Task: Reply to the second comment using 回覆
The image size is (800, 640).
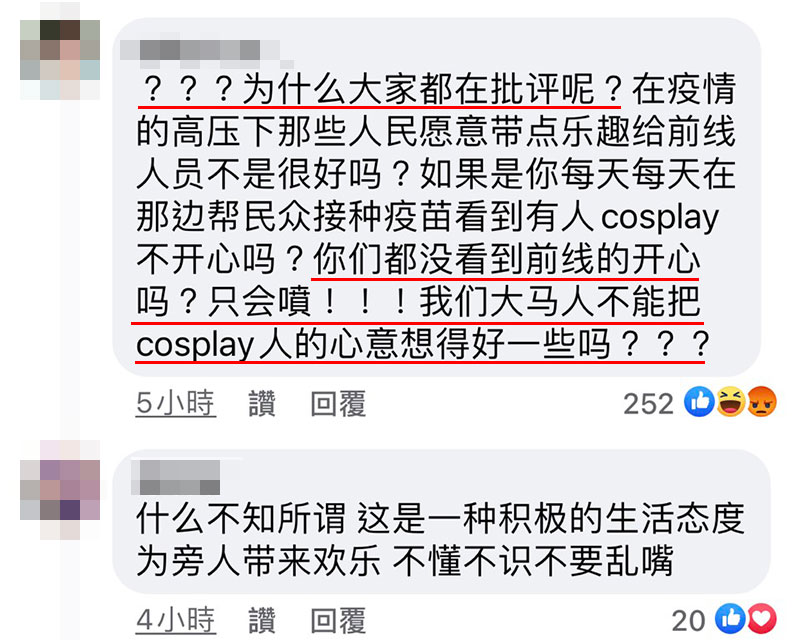Action: click(338, 620)
